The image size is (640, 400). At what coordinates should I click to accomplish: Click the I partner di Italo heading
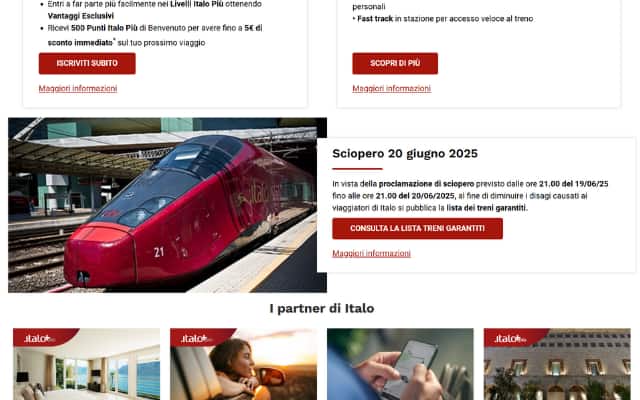[322, 308]
